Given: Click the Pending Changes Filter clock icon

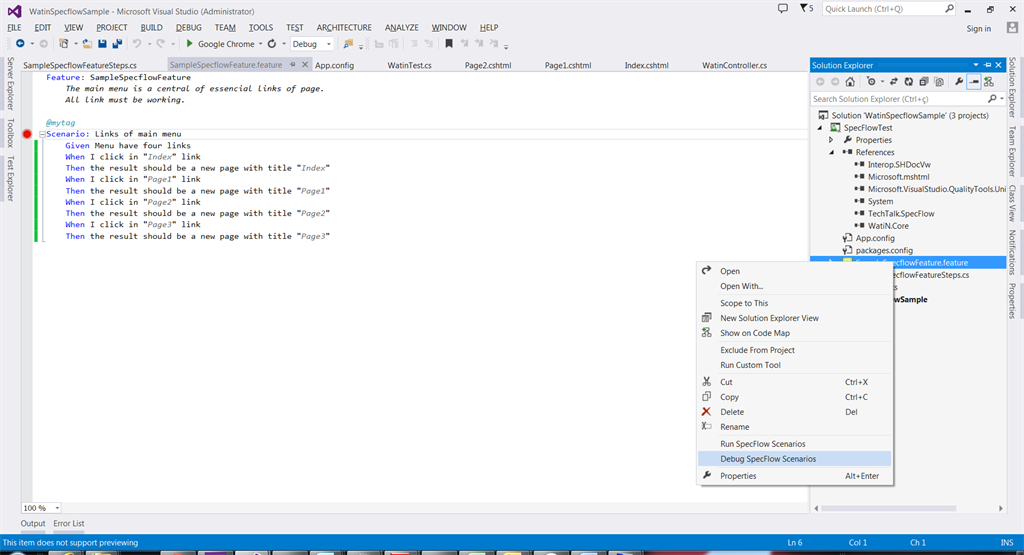Looking at the screenshot, I should point(871,82).
